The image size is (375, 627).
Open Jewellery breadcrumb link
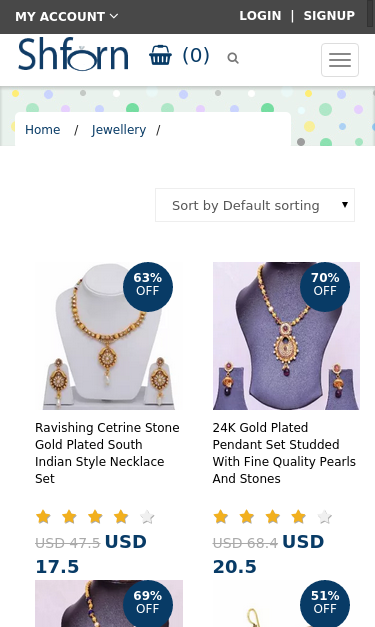[x=119, y=130]
